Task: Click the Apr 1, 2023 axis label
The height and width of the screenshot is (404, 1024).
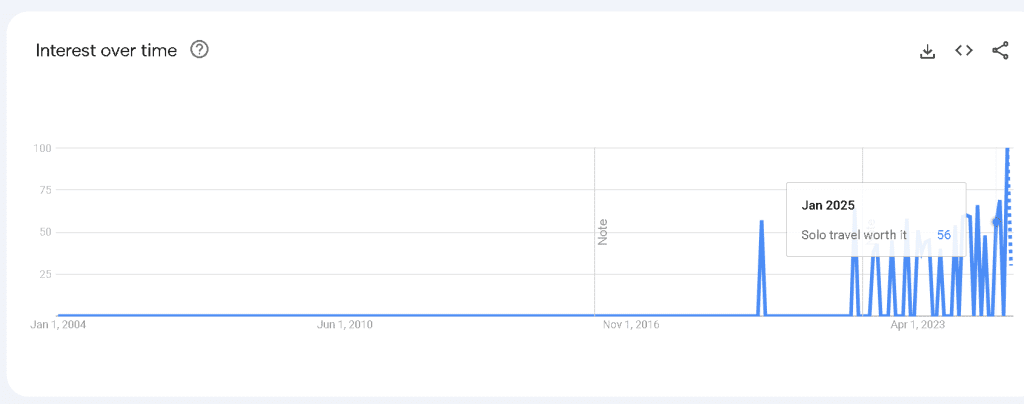Action: [x=918, y=324]
